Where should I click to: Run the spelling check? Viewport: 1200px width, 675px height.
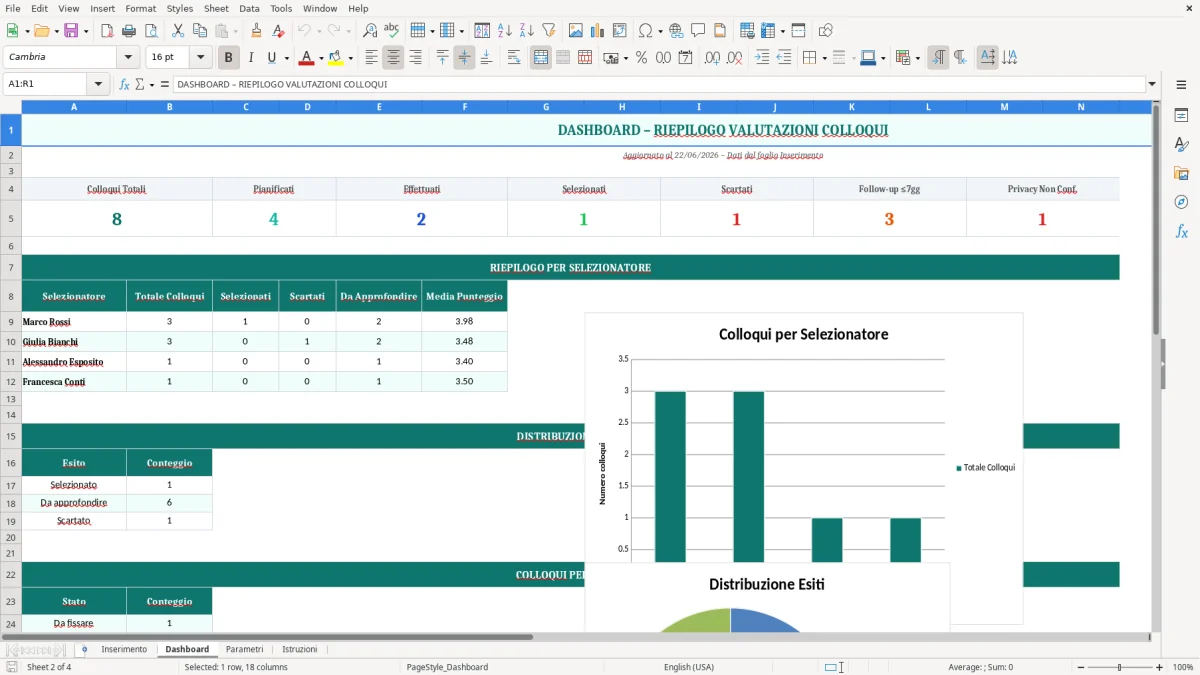[391, 31]
